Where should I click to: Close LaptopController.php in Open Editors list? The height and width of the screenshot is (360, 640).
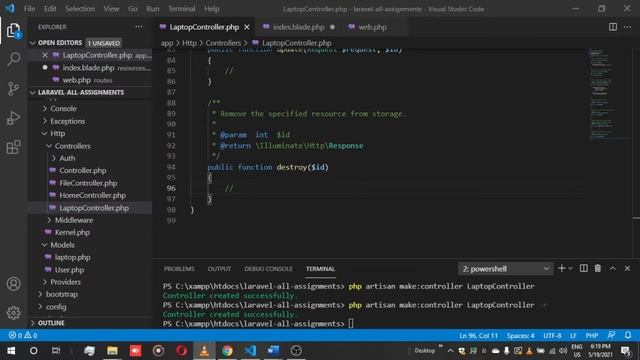click(45, 55)
